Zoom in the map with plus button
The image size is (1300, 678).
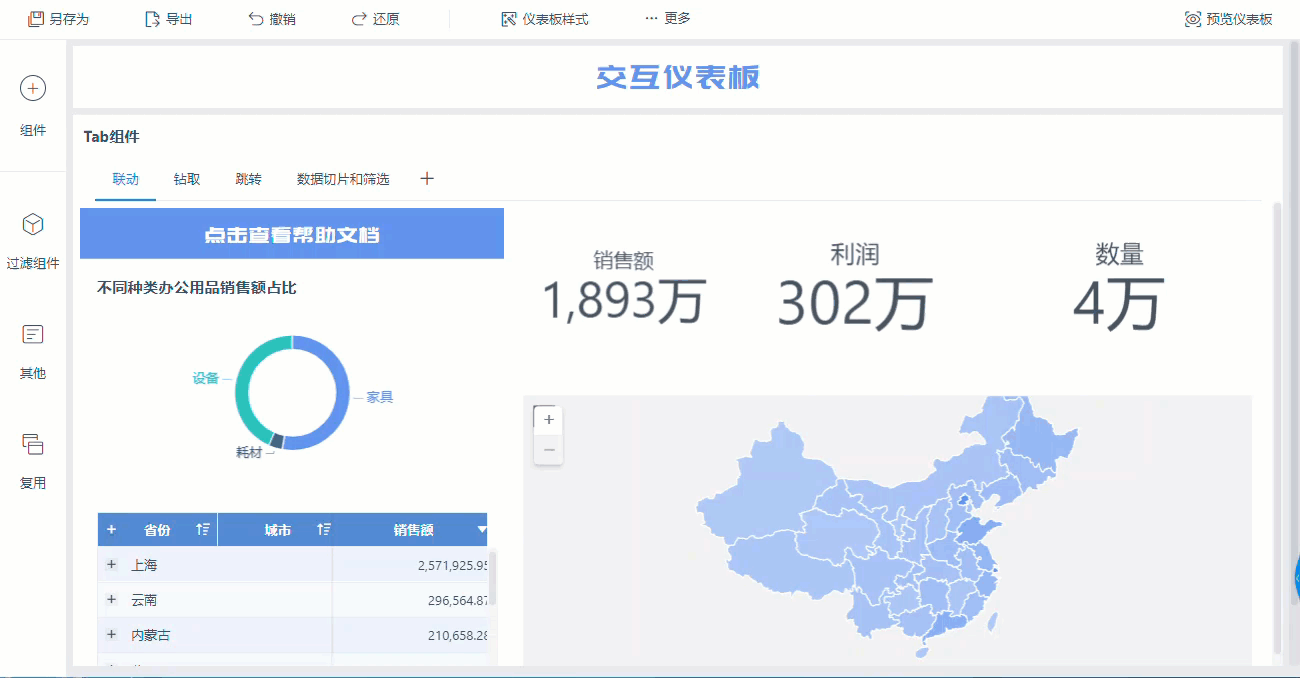pos(549,420)
